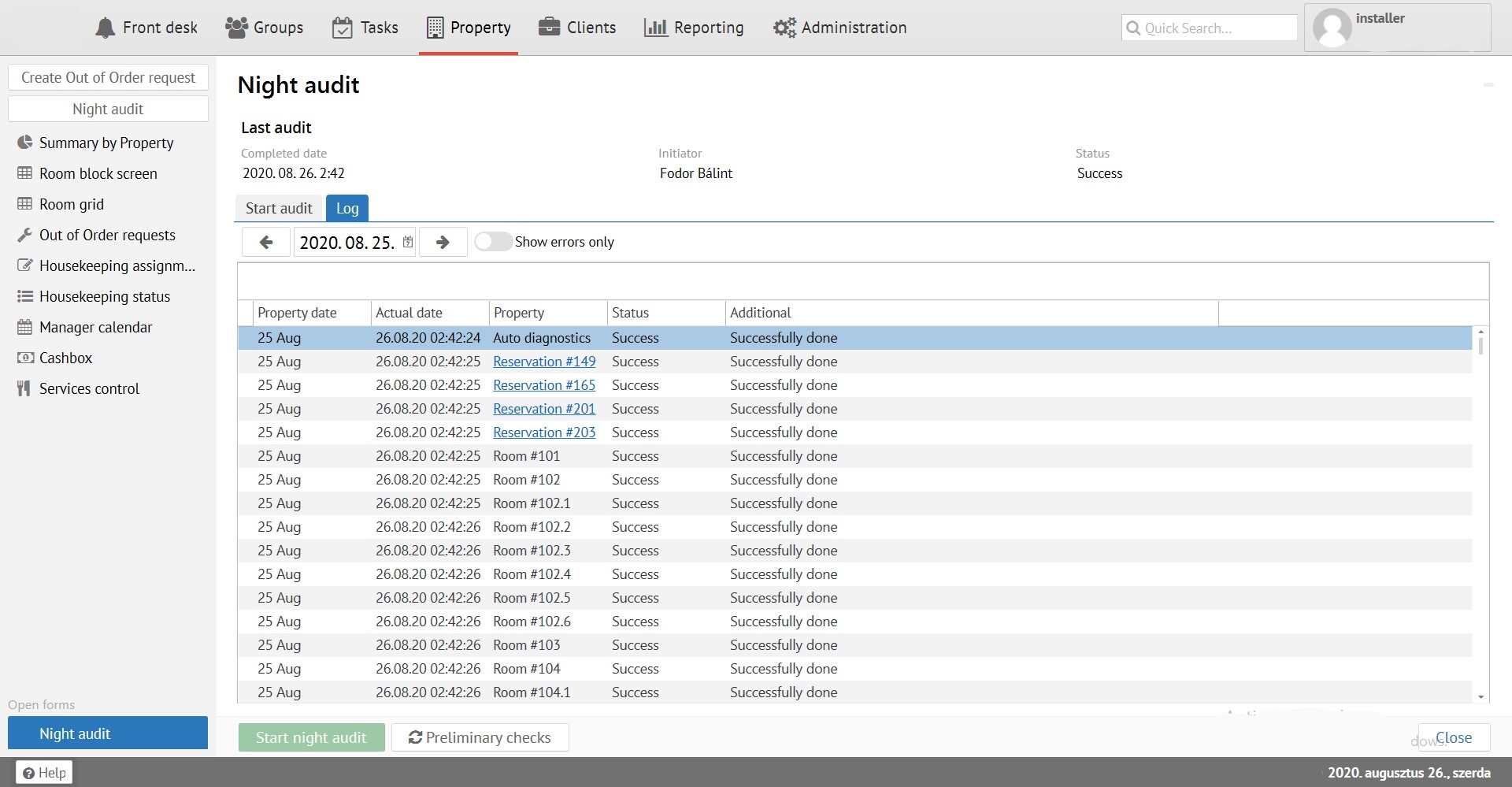Click the Cashbox icon in sidebar

(25, 358)
